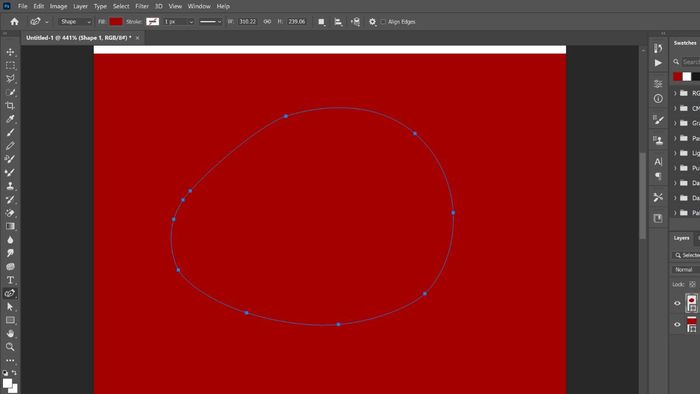Open the stroke line style dropdown
Viewport: 700px width, 394px height.
point(211,21)
